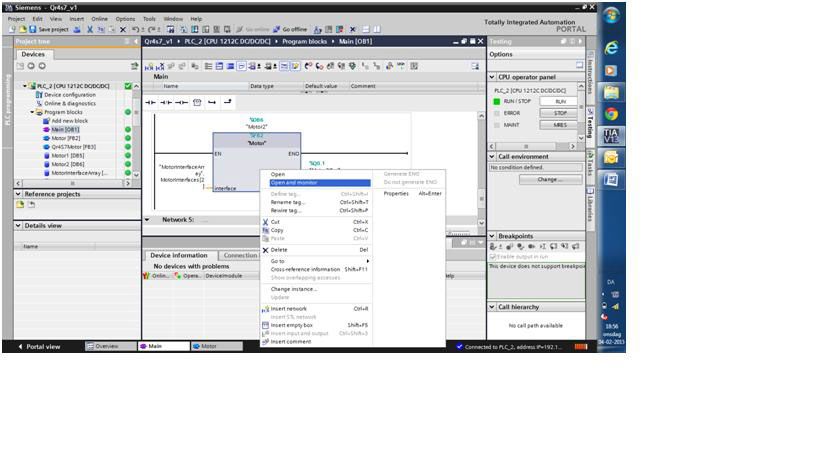Click the Cut scissors icon in main toolbar
Viewport: 819px width, 460px height.
(90, 29)
